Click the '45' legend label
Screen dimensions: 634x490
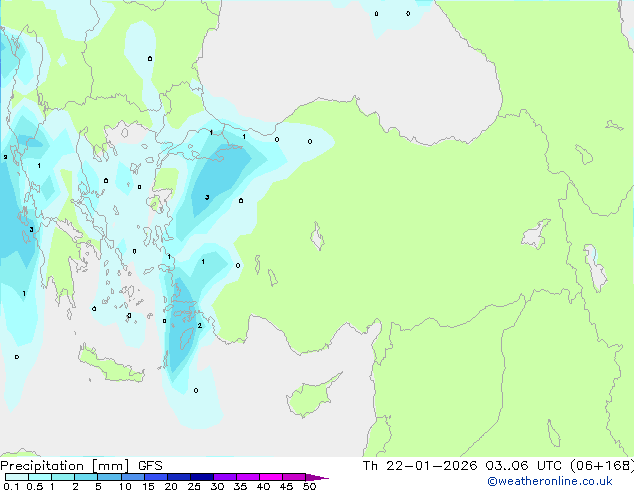pos(286,486)
